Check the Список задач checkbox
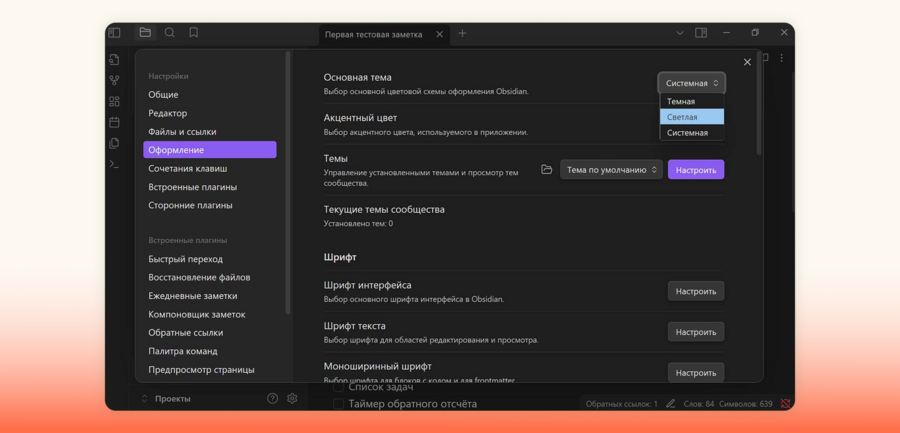900x433 pixels. point(339,388)
